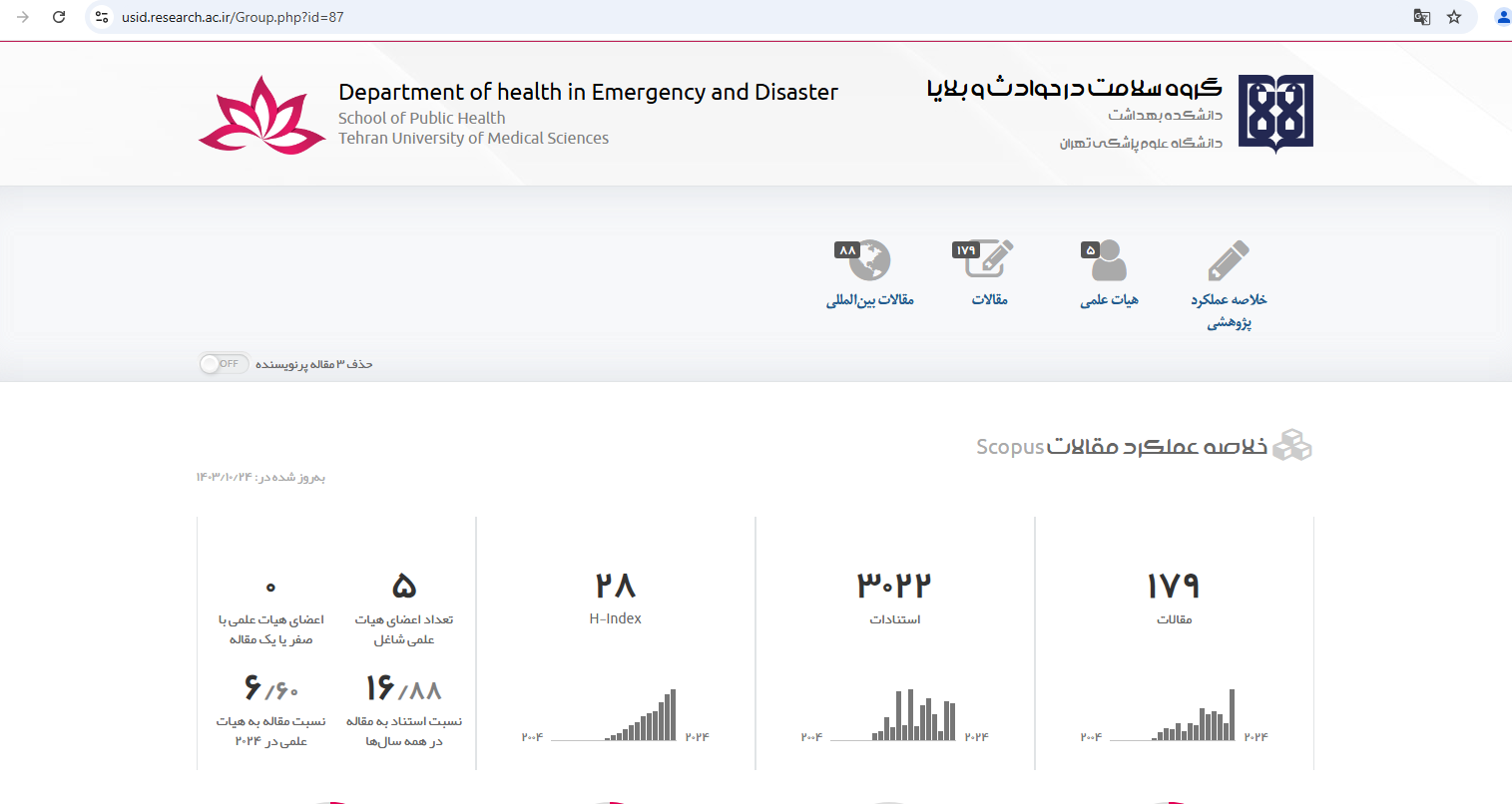Click the citations yearly bar chart
1512x804 pixels.
[914, 717]
